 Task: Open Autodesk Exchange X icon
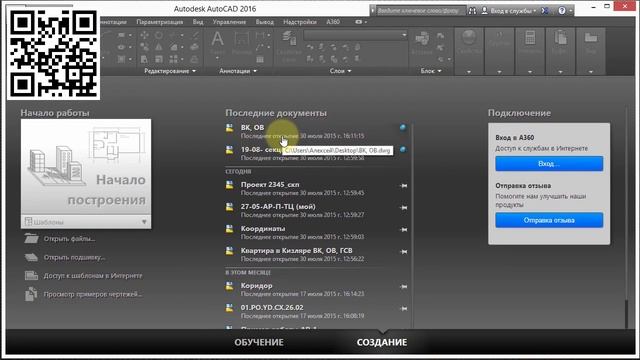point(545,11)
